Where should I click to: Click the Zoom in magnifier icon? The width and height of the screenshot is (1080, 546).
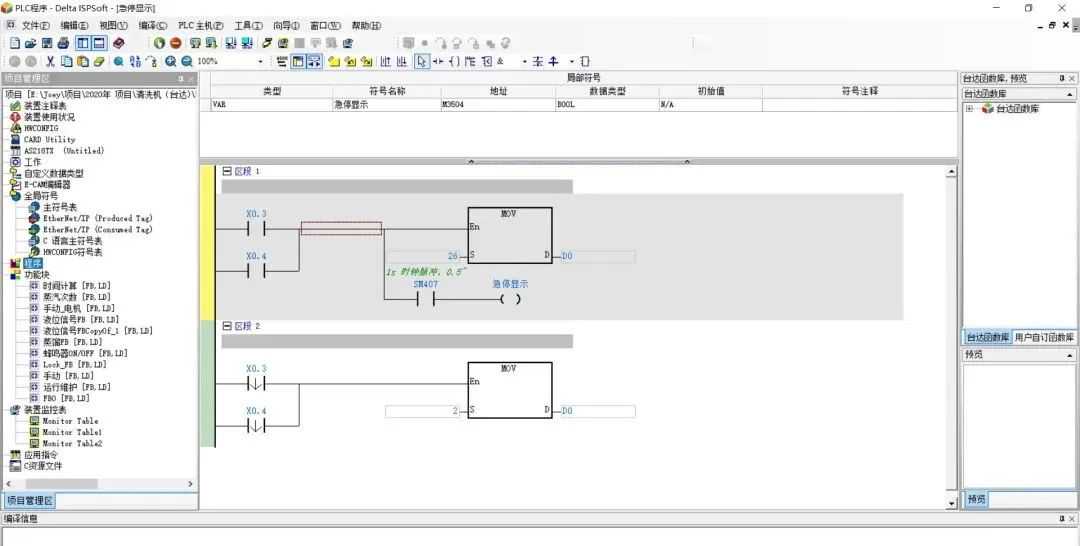pos(171,61)
